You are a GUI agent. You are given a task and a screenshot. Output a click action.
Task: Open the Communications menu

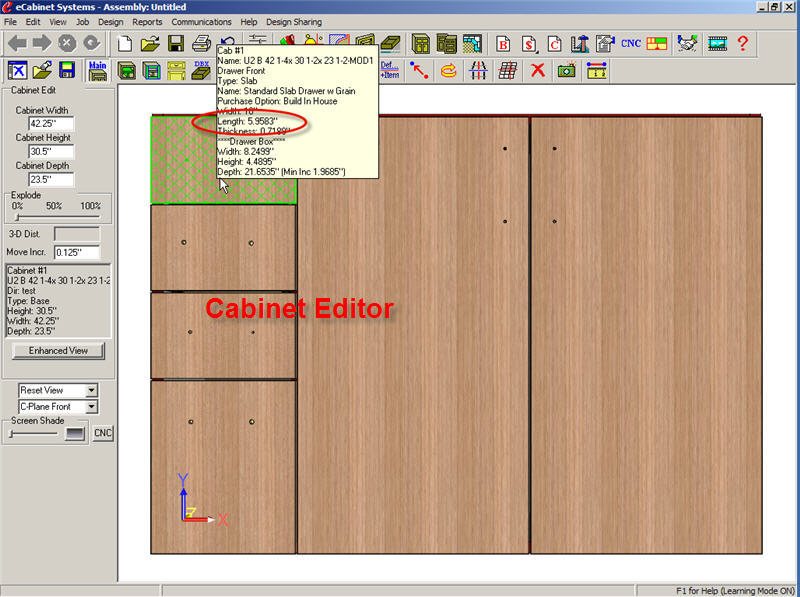[201, 22]
